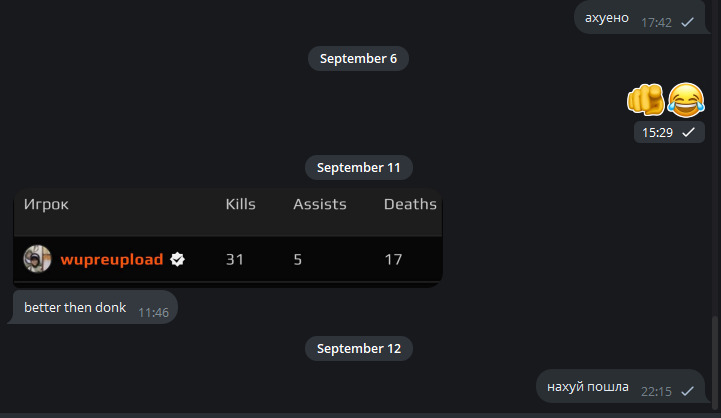721x418 pixels.
Task: Click the read checkmark on the 17:42 message
Action: 687,21
